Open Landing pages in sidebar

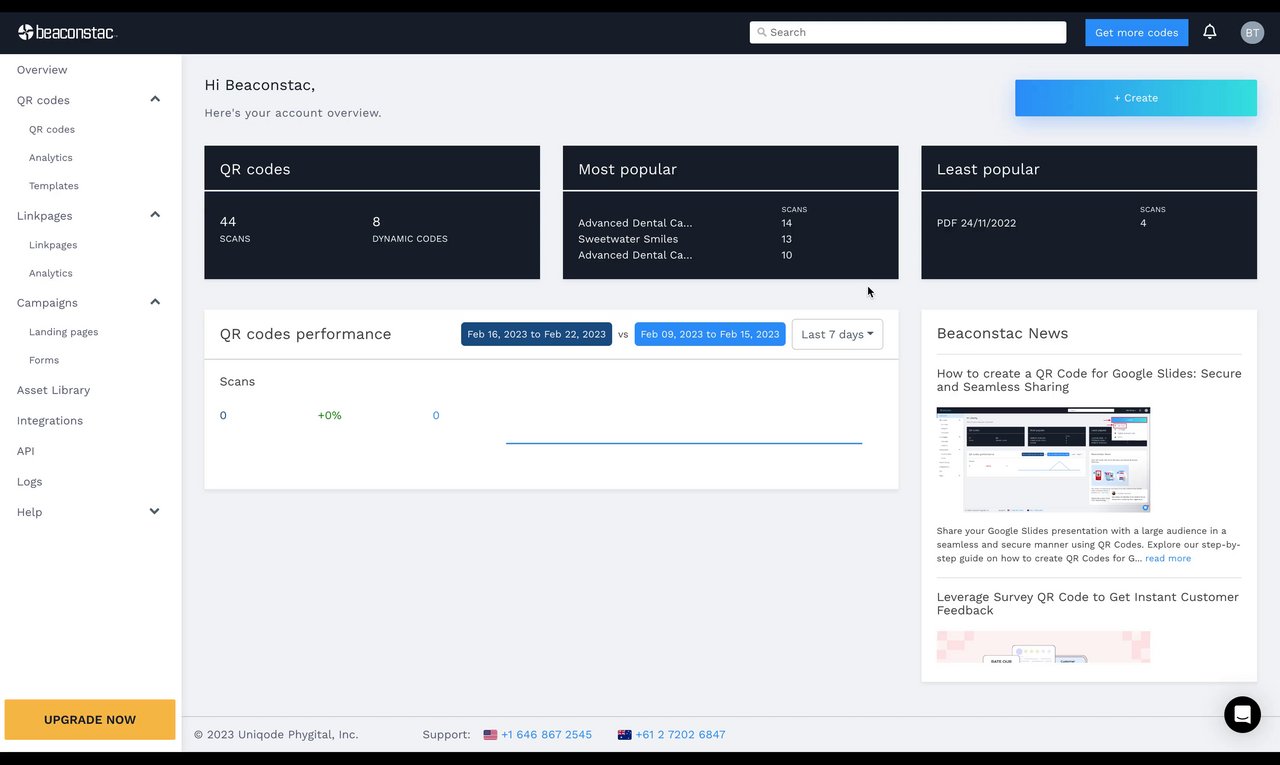pyautogui.click(x=64, y=331)
